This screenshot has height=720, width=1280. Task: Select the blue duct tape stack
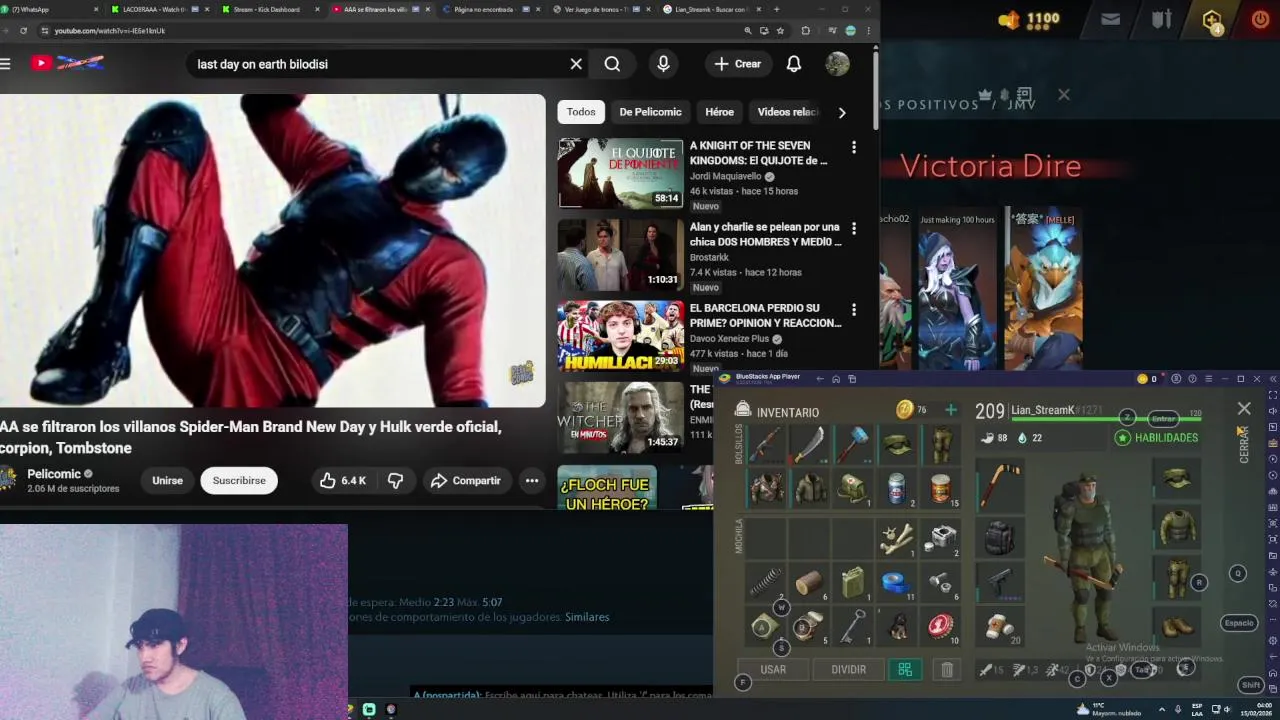pos(897,582)
